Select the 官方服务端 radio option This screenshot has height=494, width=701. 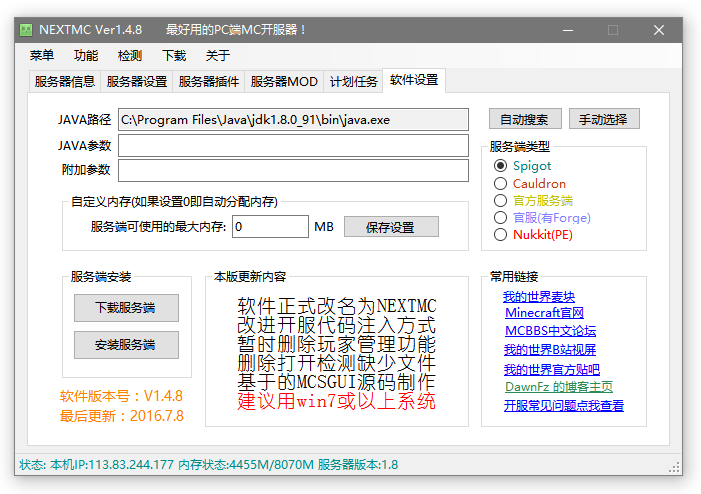coord(533,201)
